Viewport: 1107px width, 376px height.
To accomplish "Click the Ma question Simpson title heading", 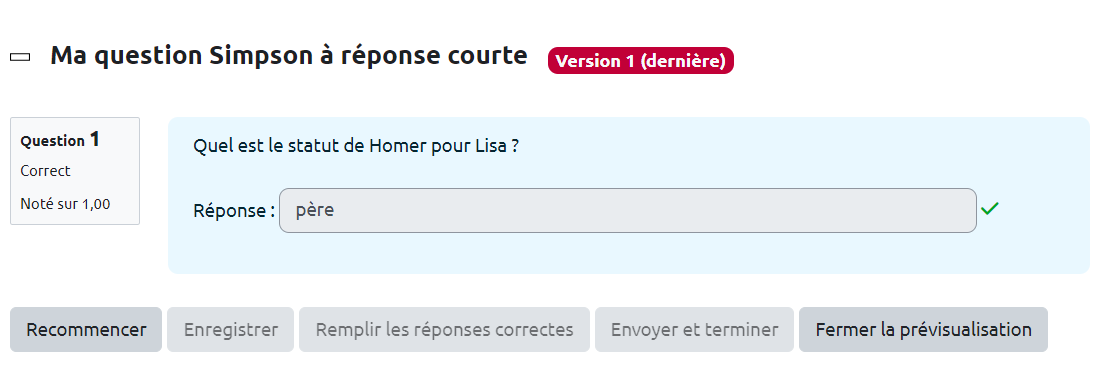I will 289,55.
